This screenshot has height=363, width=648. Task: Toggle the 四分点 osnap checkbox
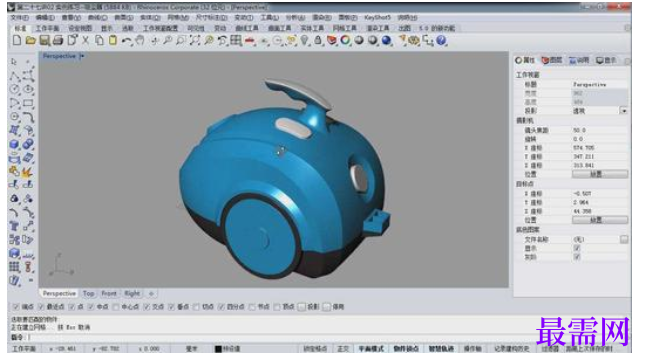[222, 307]
